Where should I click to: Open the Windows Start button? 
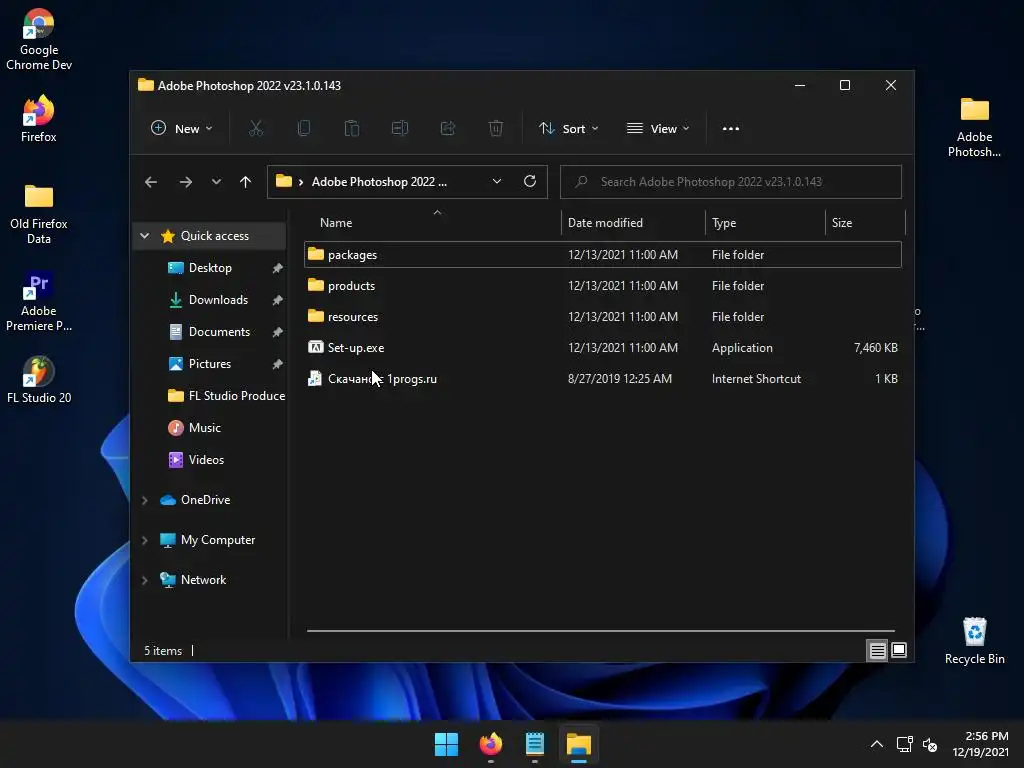(x=447, y=744)
